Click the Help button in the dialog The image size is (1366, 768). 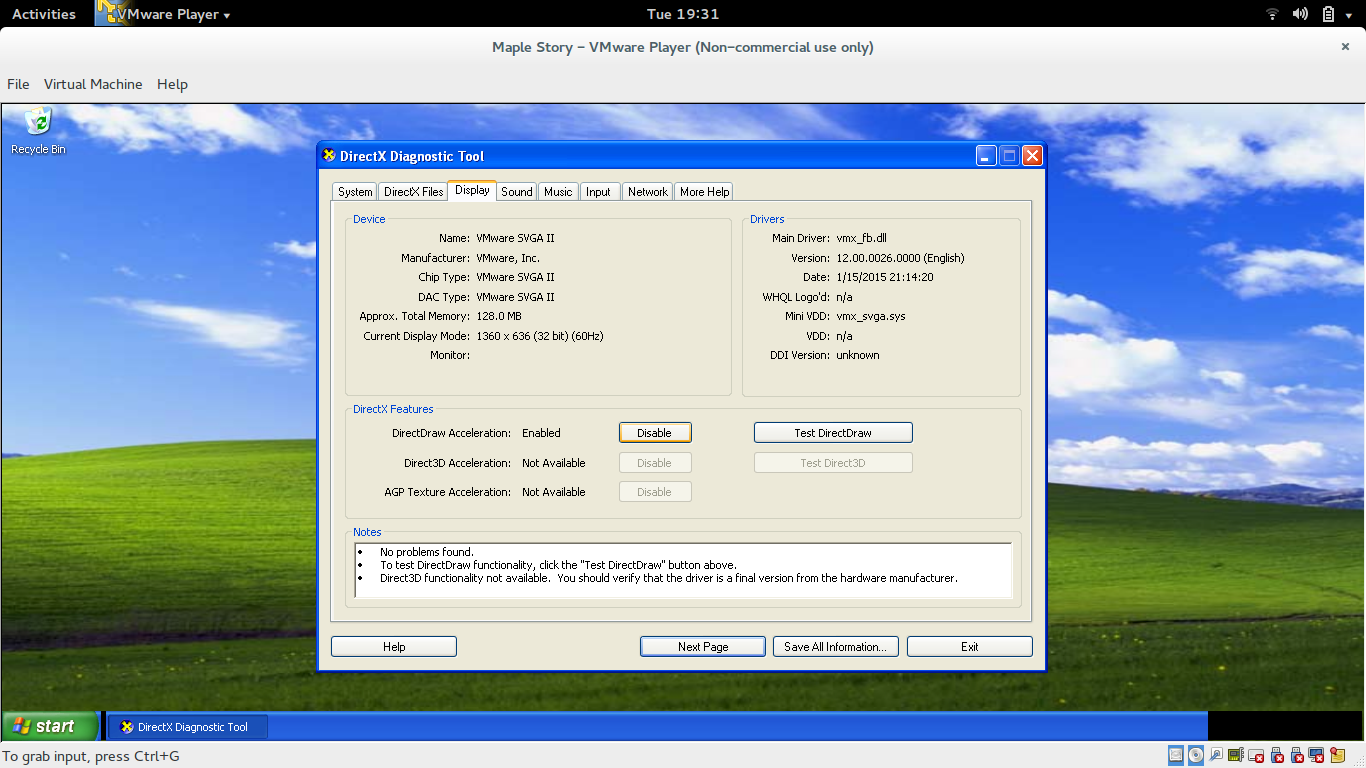394,647
